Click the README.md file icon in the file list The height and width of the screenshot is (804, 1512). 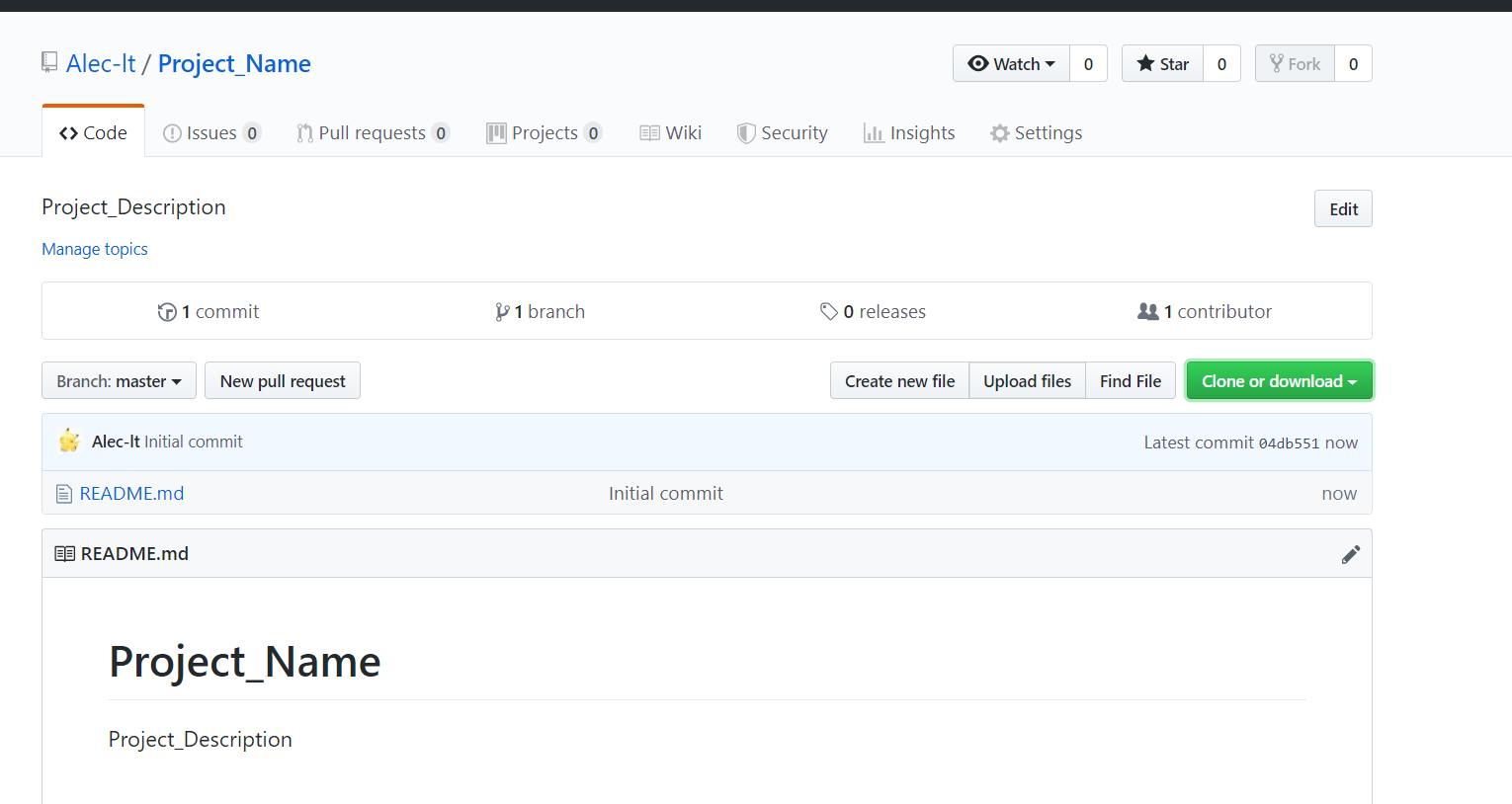click(x=64, y=494)
